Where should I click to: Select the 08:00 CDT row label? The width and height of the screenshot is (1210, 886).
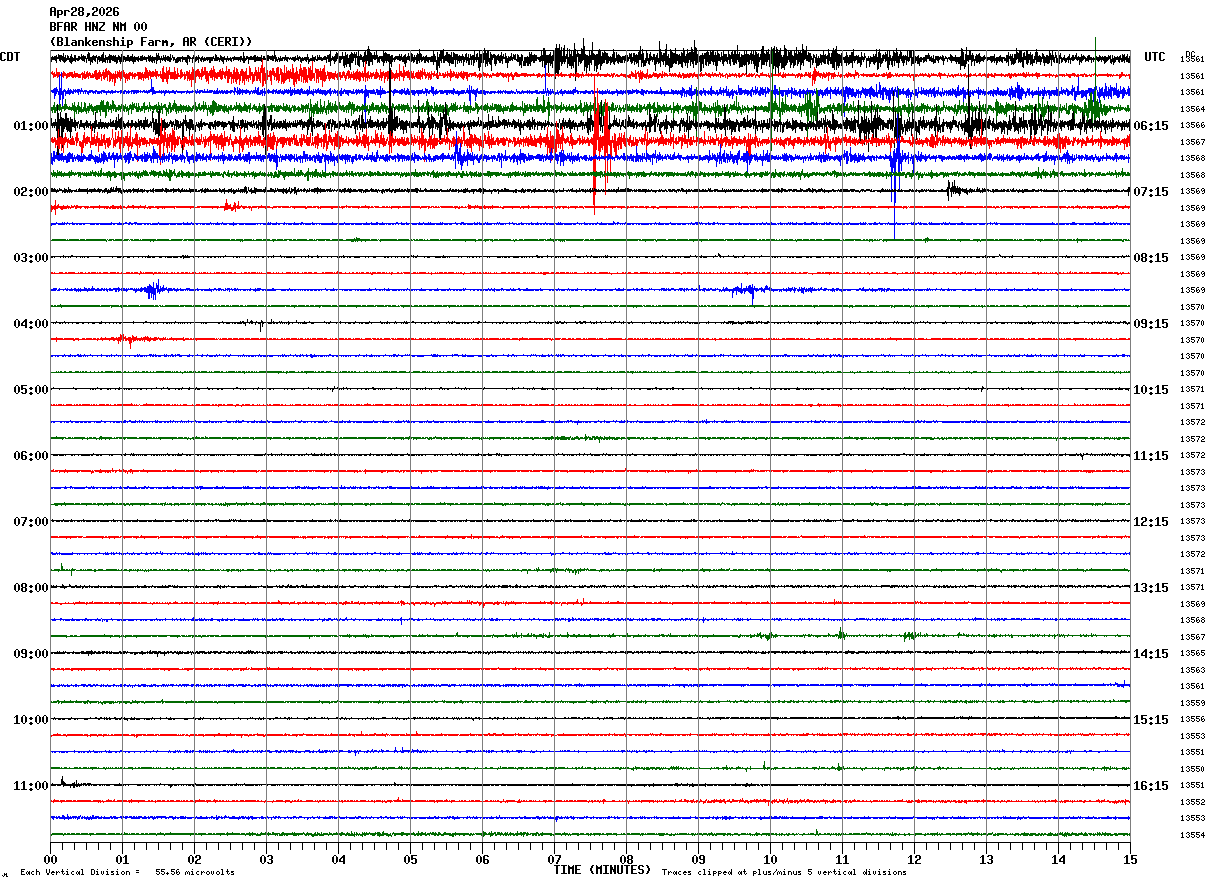[x=31, y=588]
